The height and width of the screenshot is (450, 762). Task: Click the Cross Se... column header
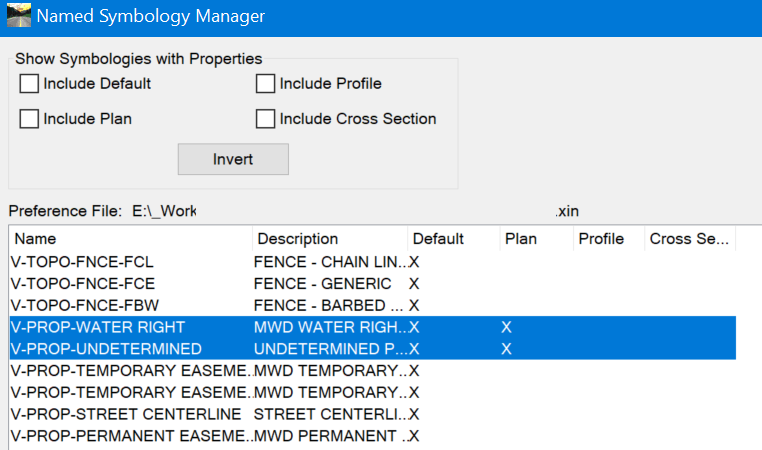[x=690, y=239]
